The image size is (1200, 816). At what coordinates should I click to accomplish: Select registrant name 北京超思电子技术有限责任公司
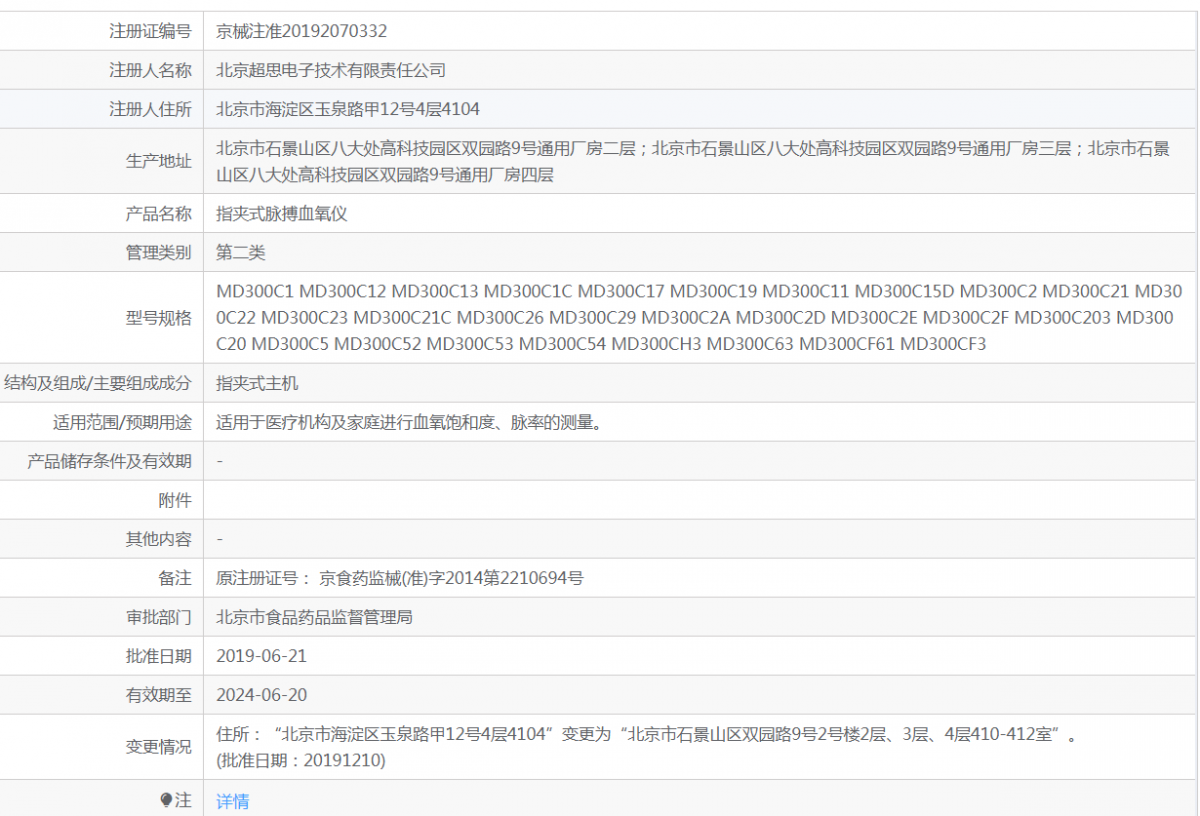coord(331,70)
